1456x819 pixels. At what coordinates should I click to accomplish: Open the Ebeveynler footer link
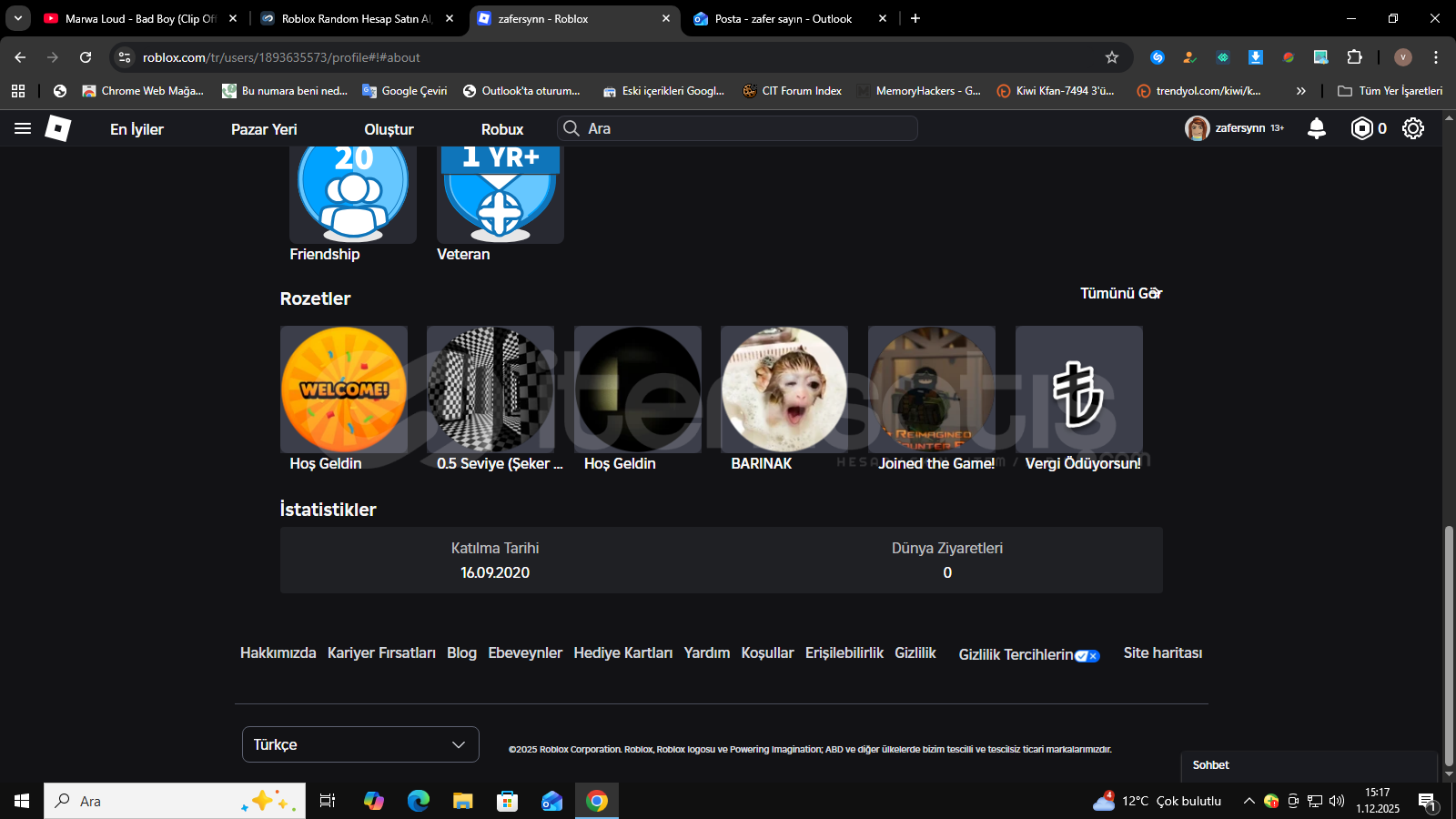pyautogui.click(x=525, y=652)
